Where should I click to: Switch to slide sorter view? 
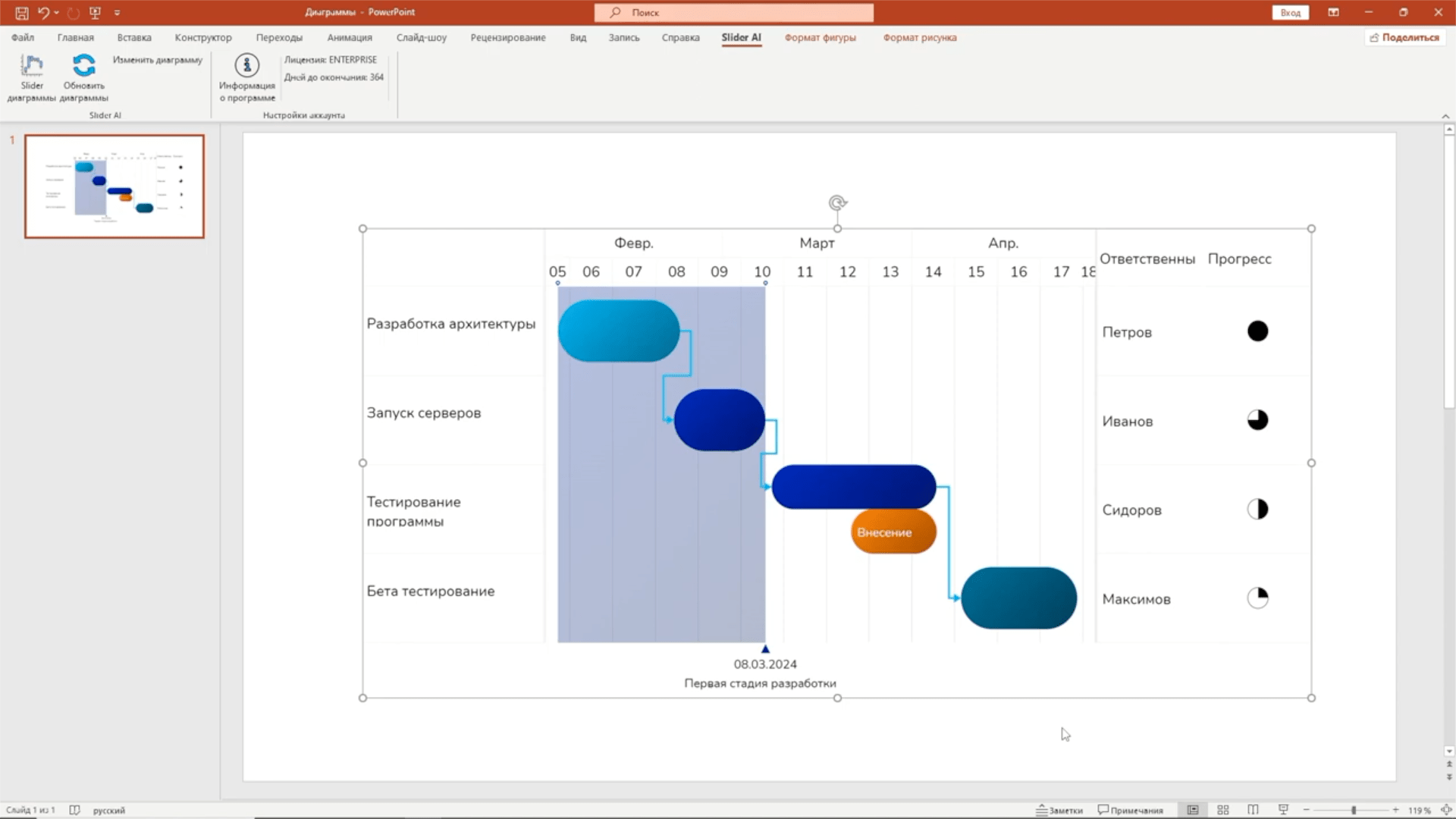[x=1222, y=810]
